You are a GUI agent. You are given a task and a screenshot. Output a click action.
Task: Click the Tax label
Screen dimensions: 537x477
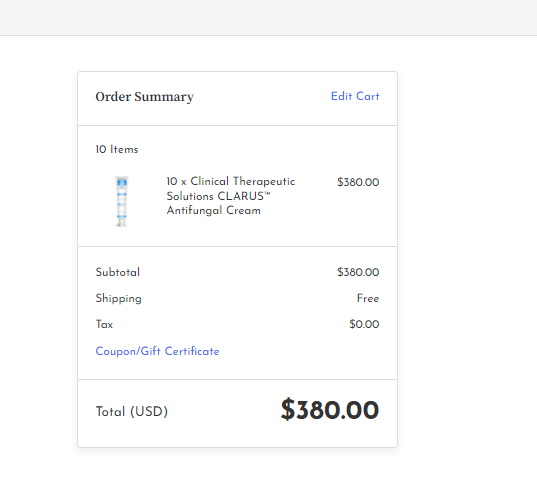point(104,324)
